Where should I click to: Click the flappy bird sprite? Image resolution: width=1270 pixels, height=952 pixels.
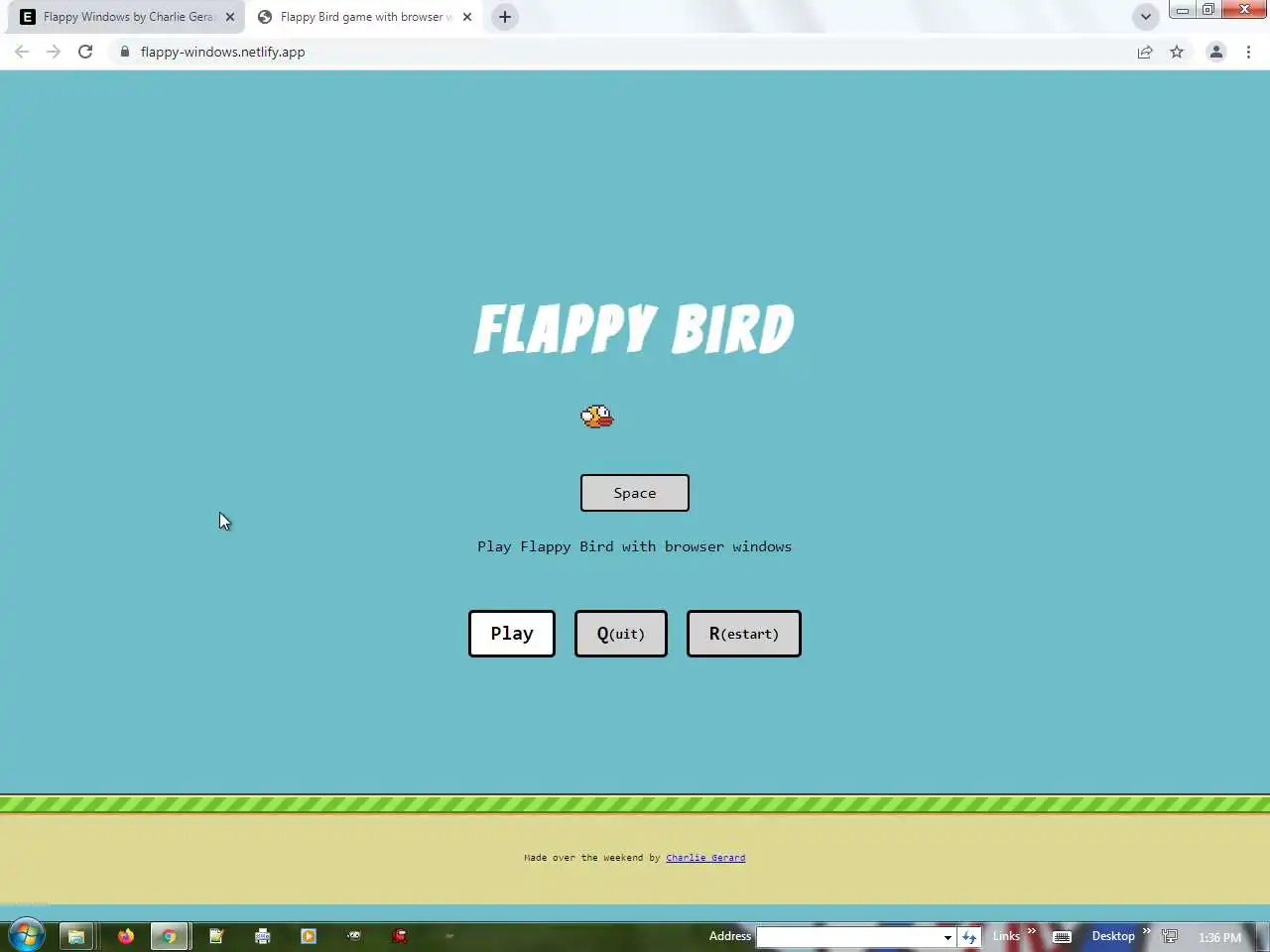[x=597, y=416]
